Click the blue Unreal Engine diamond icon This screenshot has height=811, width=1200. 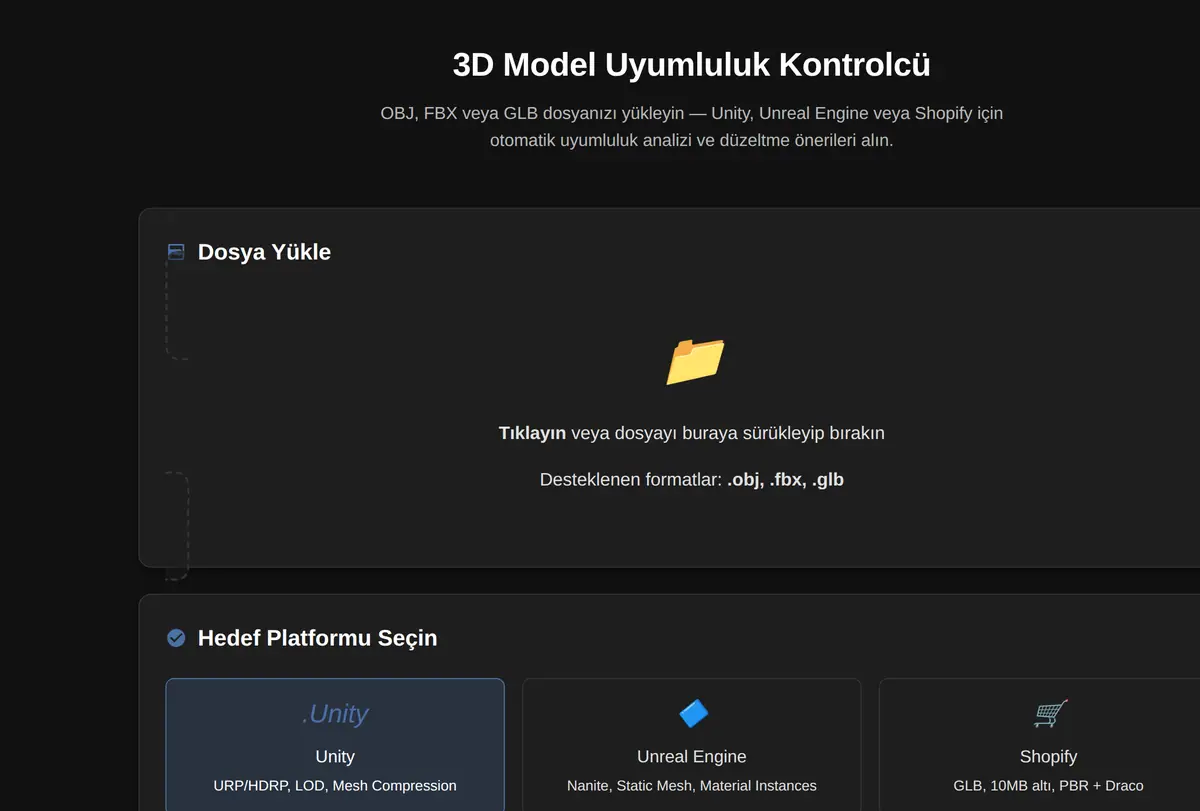point(692,713)
